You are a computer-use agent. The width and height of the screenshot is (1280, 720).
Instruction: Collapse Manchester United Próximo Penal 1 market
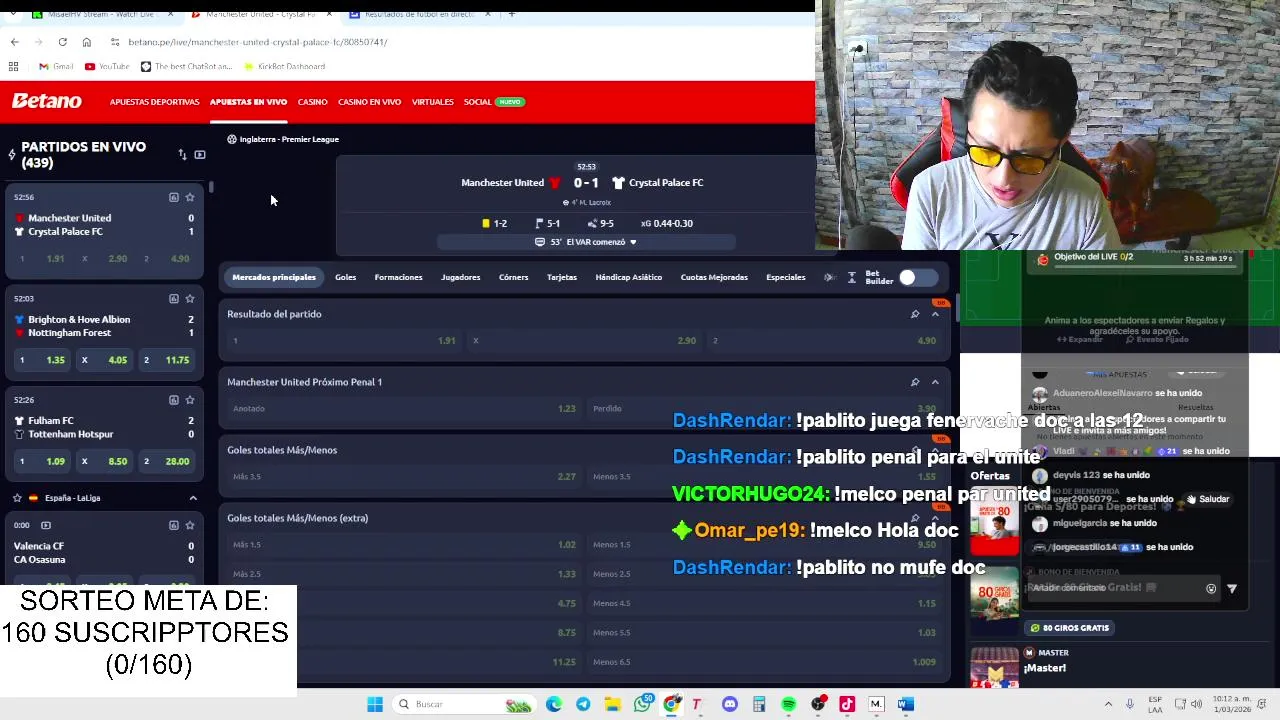[x=935, y=382]
